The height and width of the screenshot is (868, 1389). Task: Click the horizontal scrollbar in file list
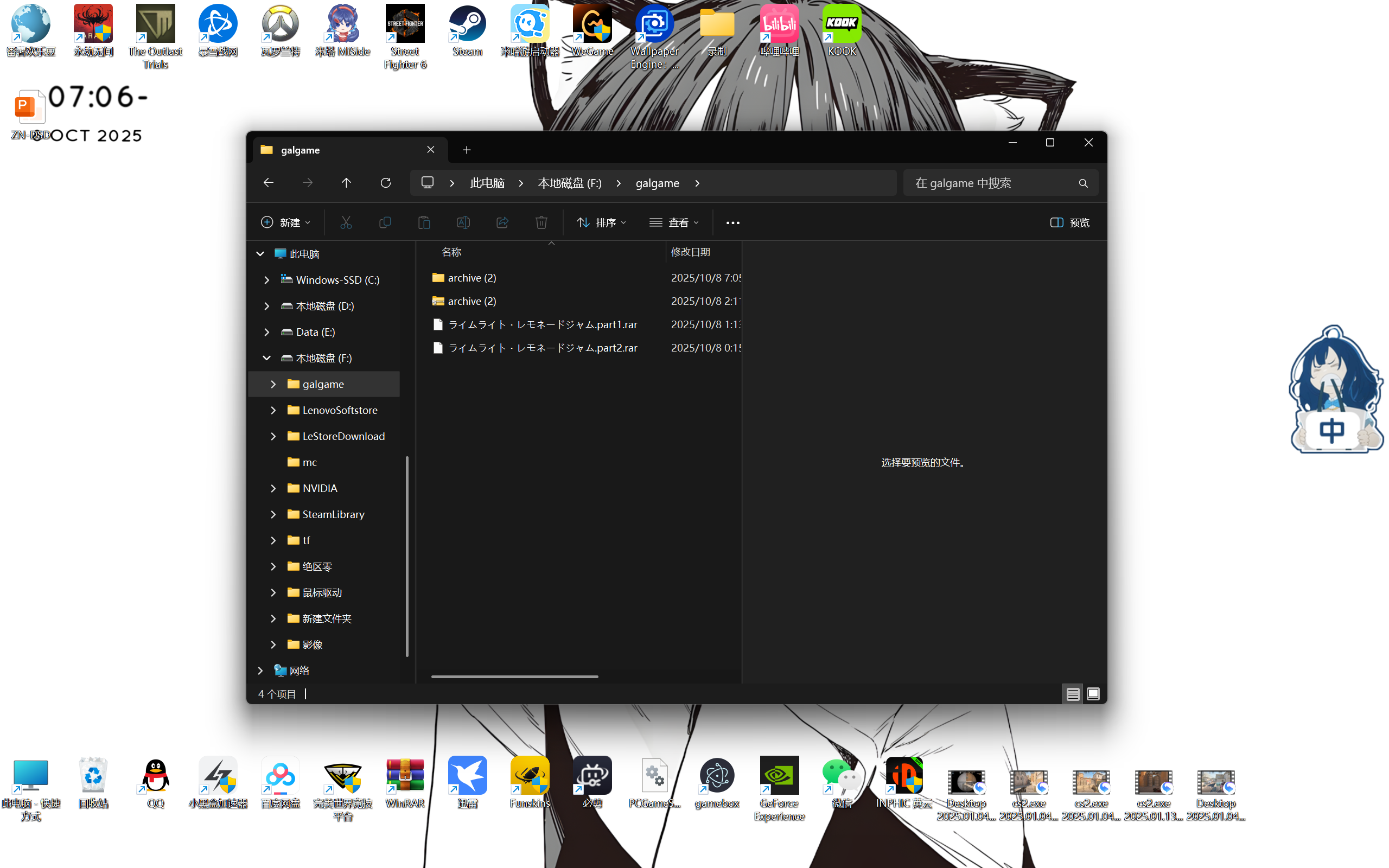(514, 676)
